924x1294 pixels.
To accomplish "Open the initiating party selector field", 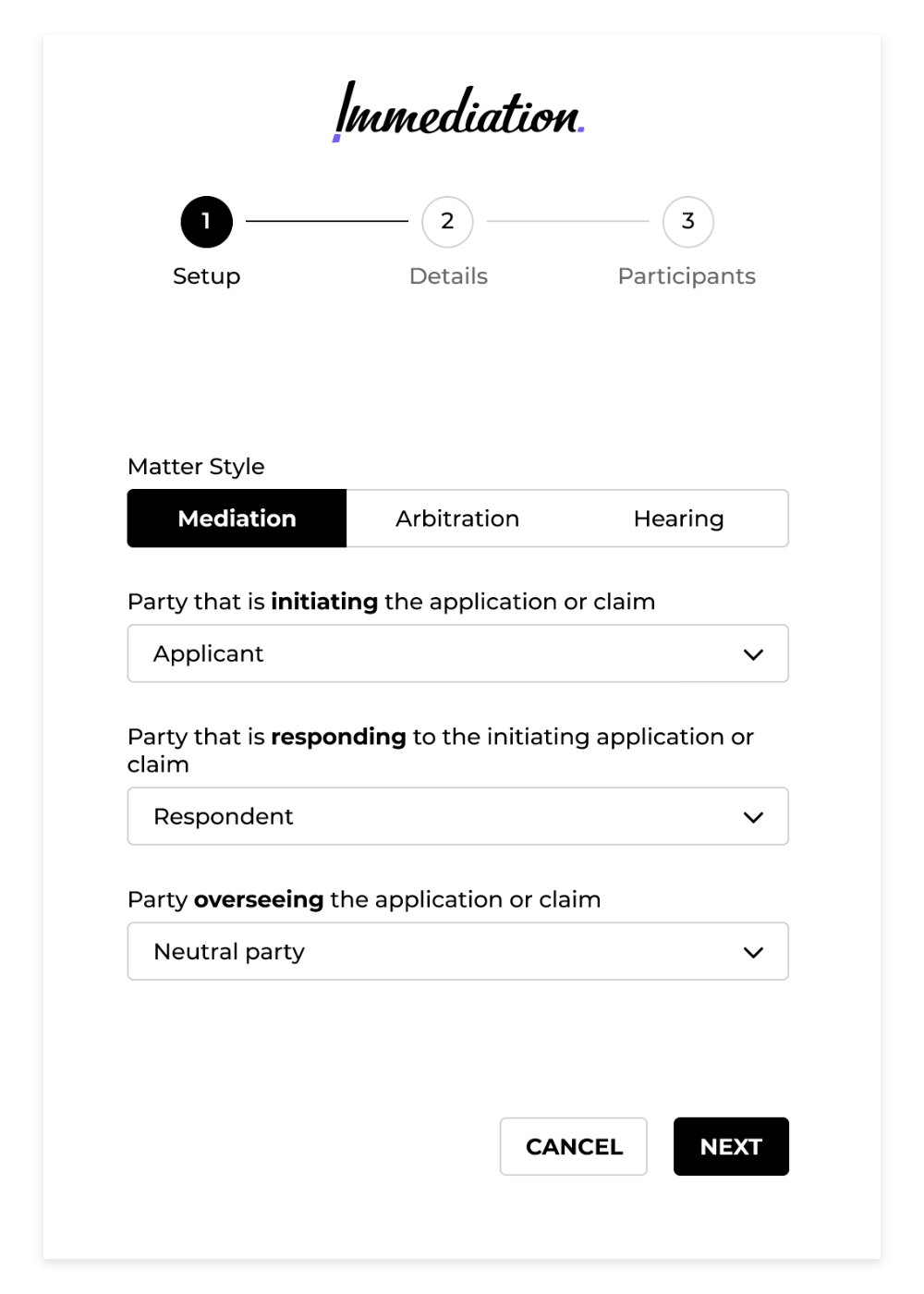I will point(457,653).
